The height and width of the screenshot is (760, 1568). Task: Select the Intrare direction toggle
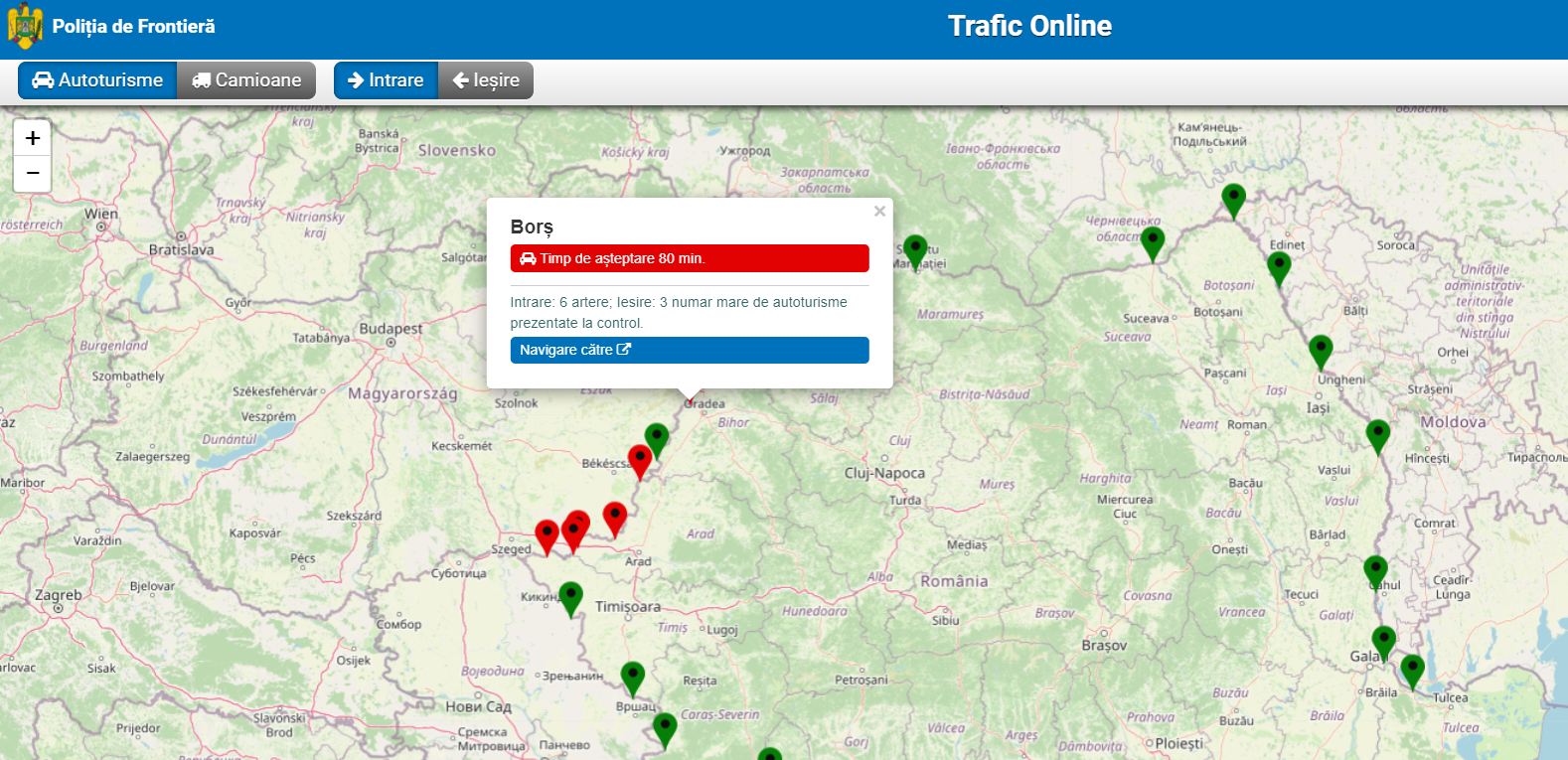(x=386, y=80)
